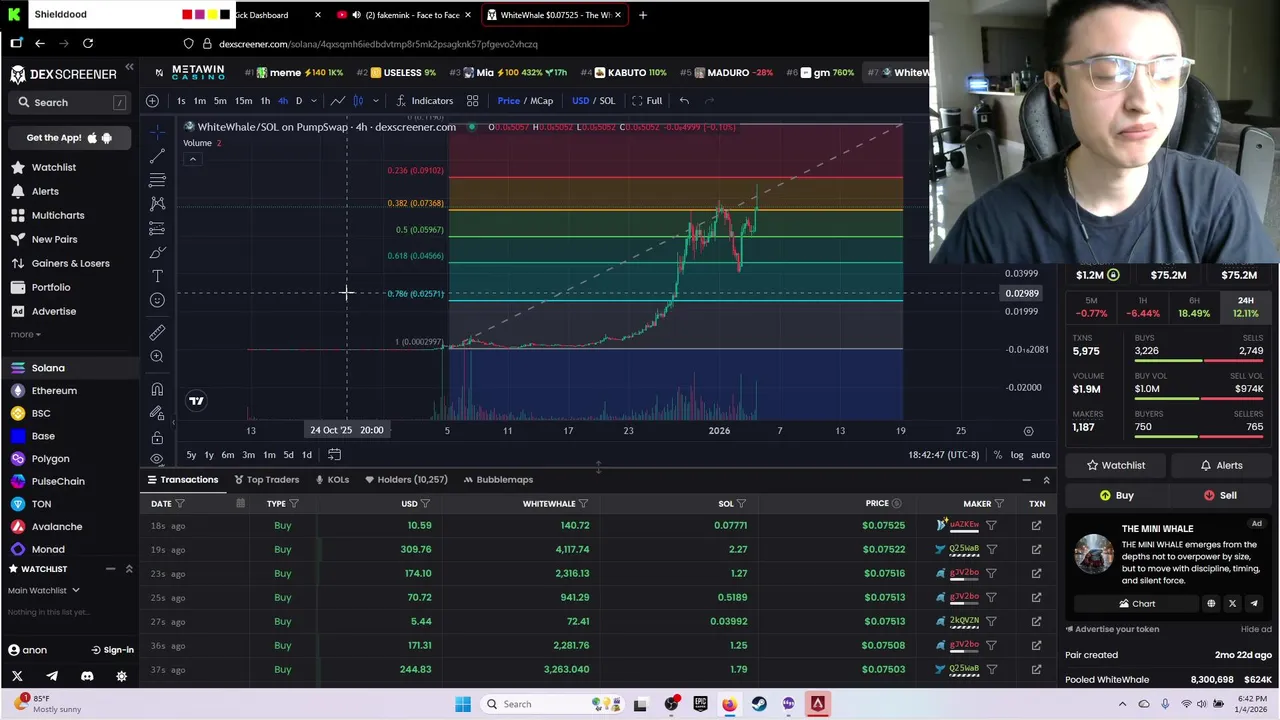Open the Telegram icon in ad card
The width and height of the screenshot is (1280, 720).
[1254, 604]
